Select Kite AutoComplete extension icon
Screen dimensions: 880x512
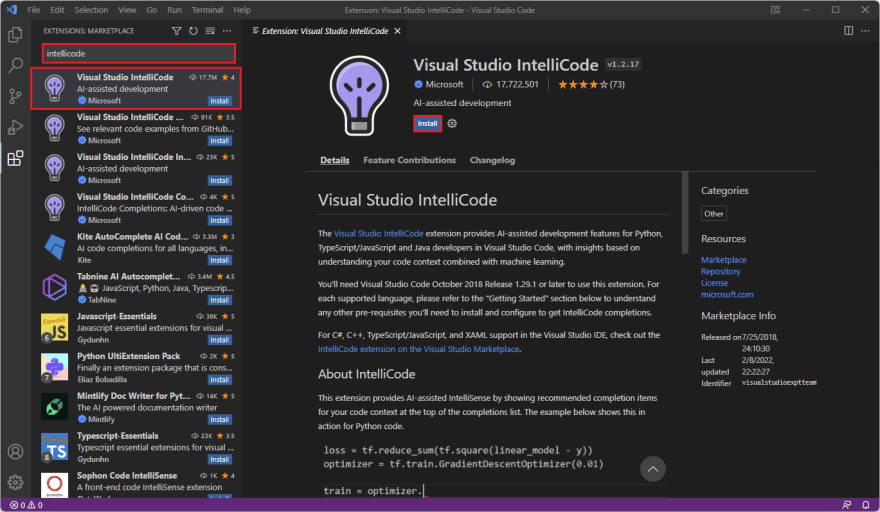(x=54, y=248)
